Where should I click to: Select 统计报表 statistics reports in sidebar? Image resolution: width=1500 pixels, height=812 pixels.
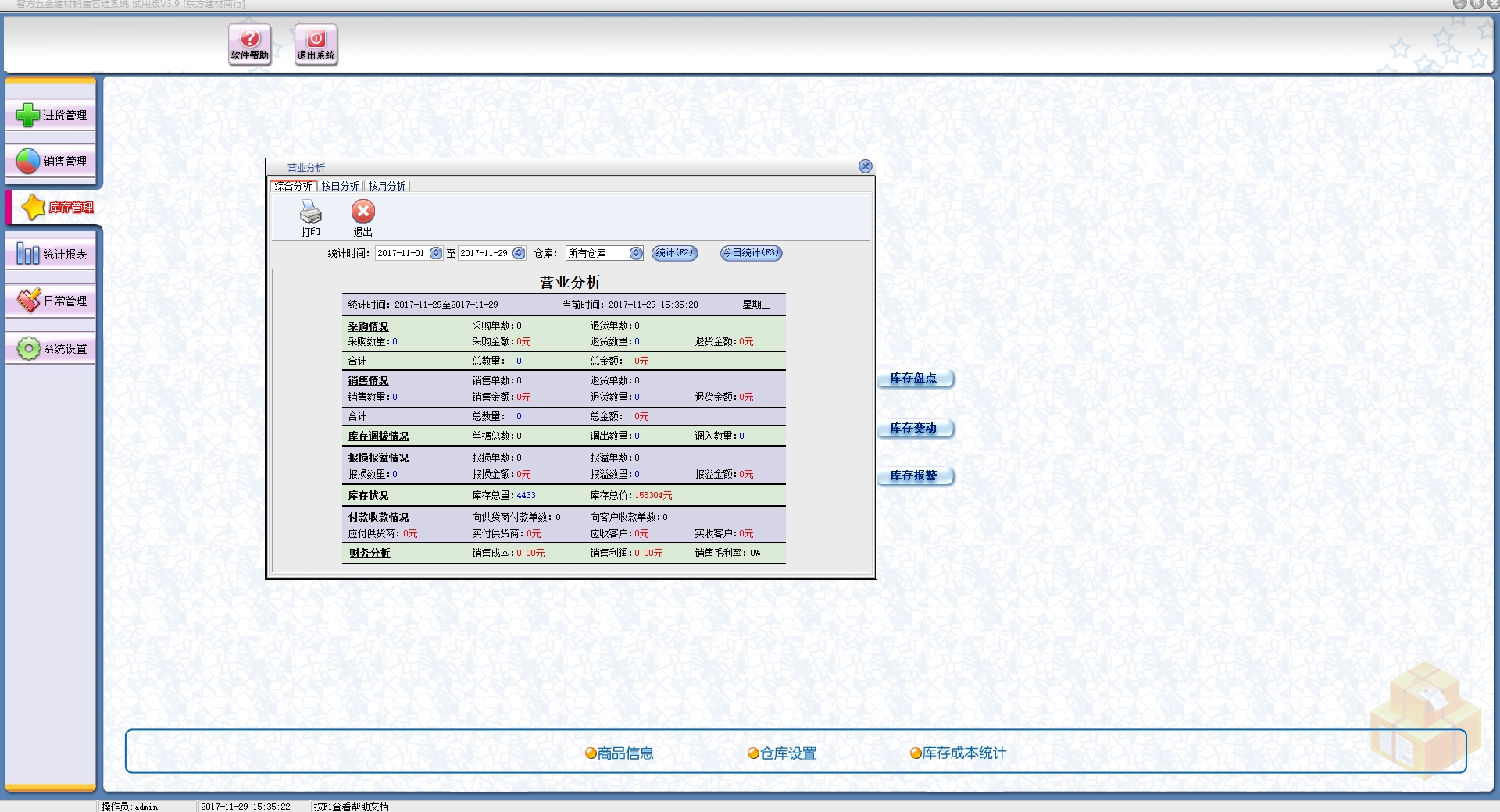point(52,255)
